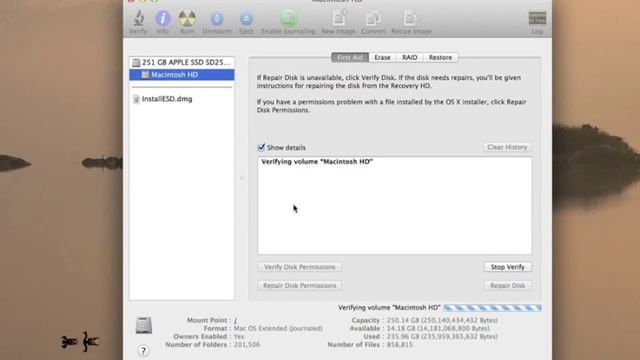The height and width of the screenshot is (360, 640).
Task: Click the Burn toolbar icon
Action: 187,22
